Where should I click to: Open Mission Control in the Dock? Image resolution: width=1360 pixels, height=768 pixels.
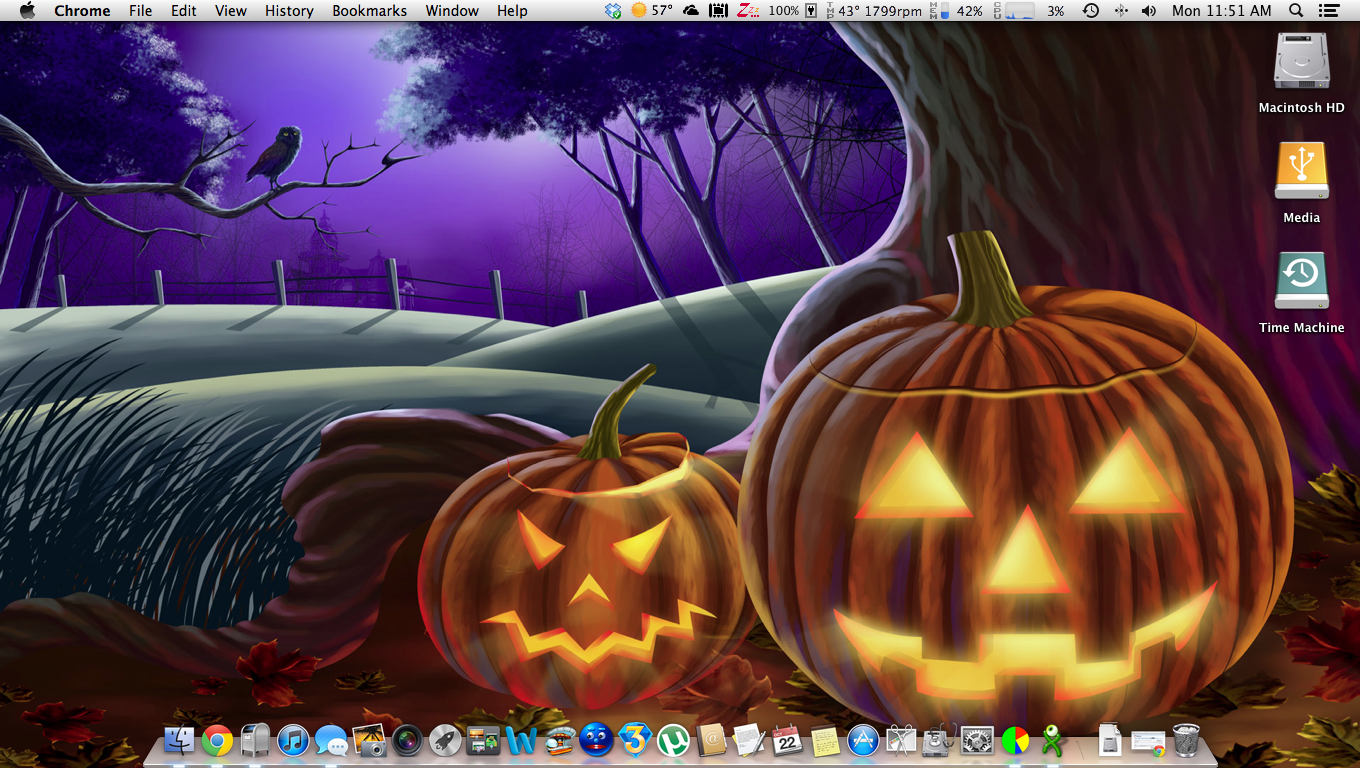click(483, 741)
